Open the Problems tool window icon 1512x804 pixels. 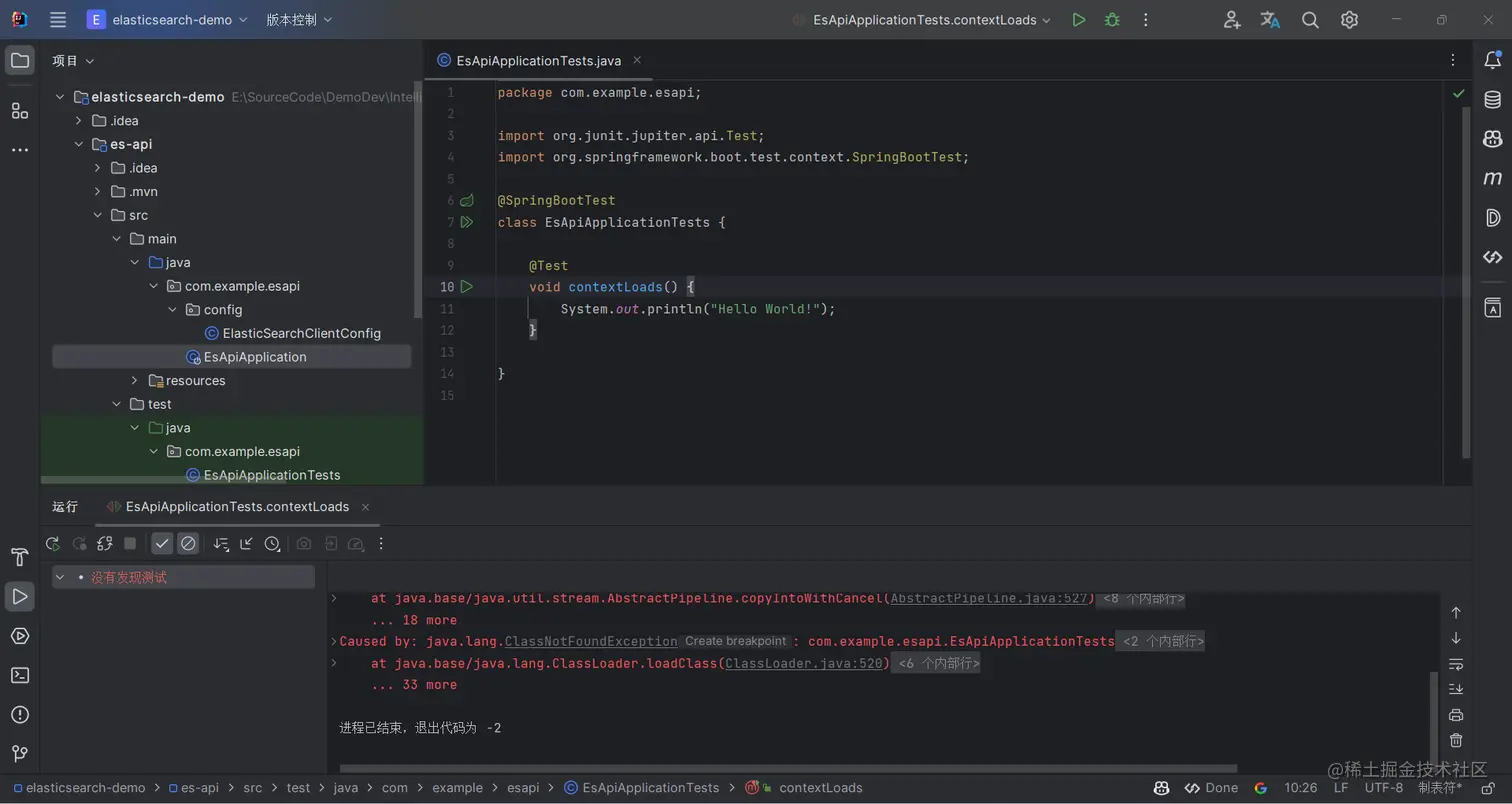tap(20, 714)
